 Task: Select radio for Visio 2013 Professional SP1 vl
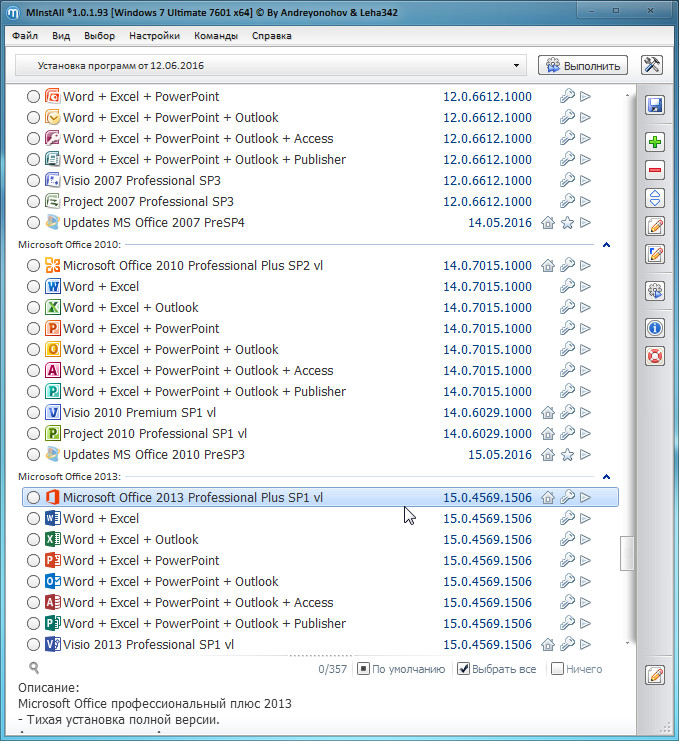(33, 644)
